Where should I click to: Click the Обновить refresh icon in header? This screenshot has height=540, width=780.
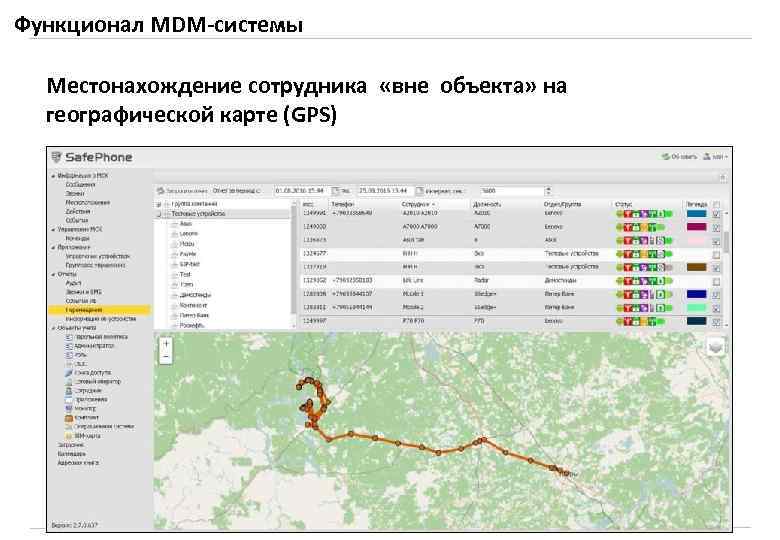(x=666, y=157)
